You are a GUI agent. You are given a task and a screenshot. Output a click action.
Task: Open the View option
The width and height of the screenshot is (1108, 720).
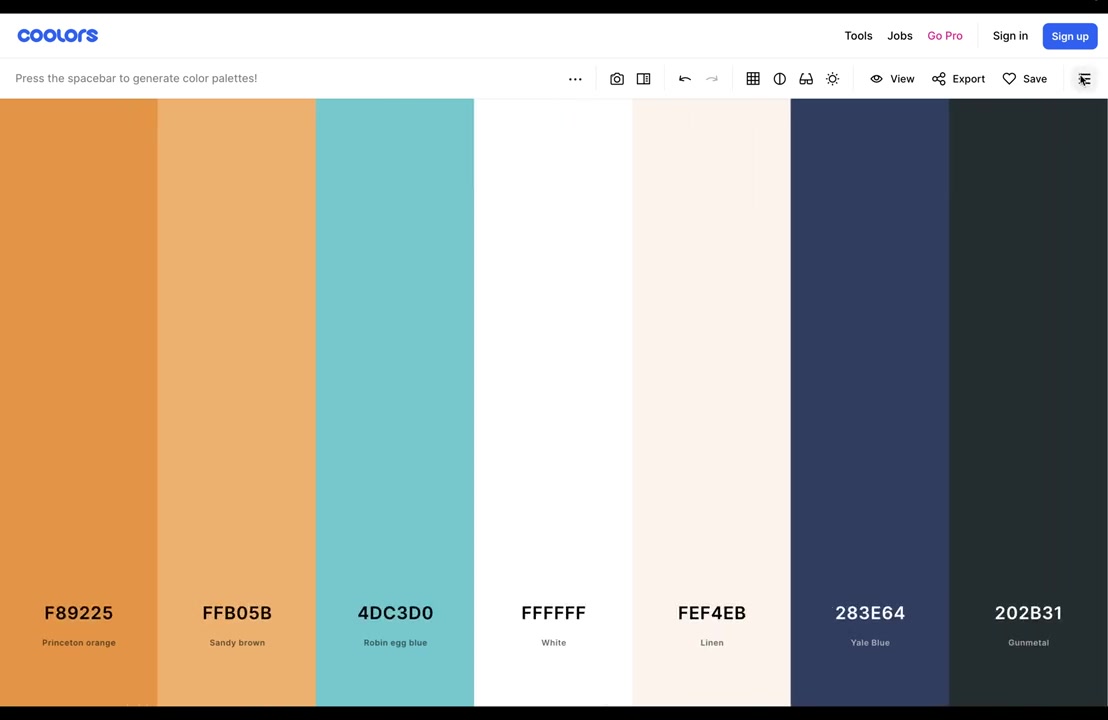click(x=892, y=79)
